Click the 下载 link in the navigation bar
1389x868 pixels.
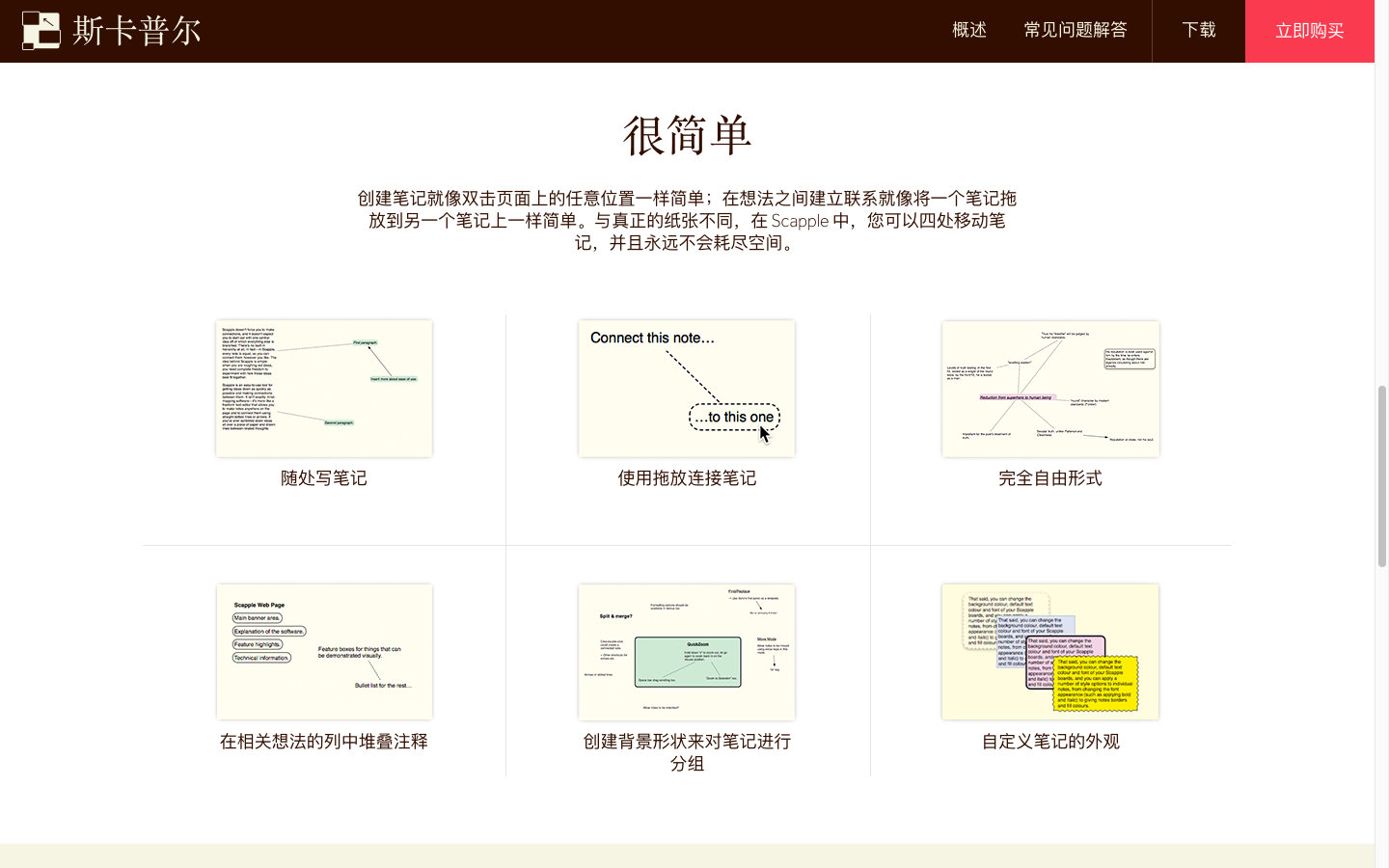(1198, 30)
